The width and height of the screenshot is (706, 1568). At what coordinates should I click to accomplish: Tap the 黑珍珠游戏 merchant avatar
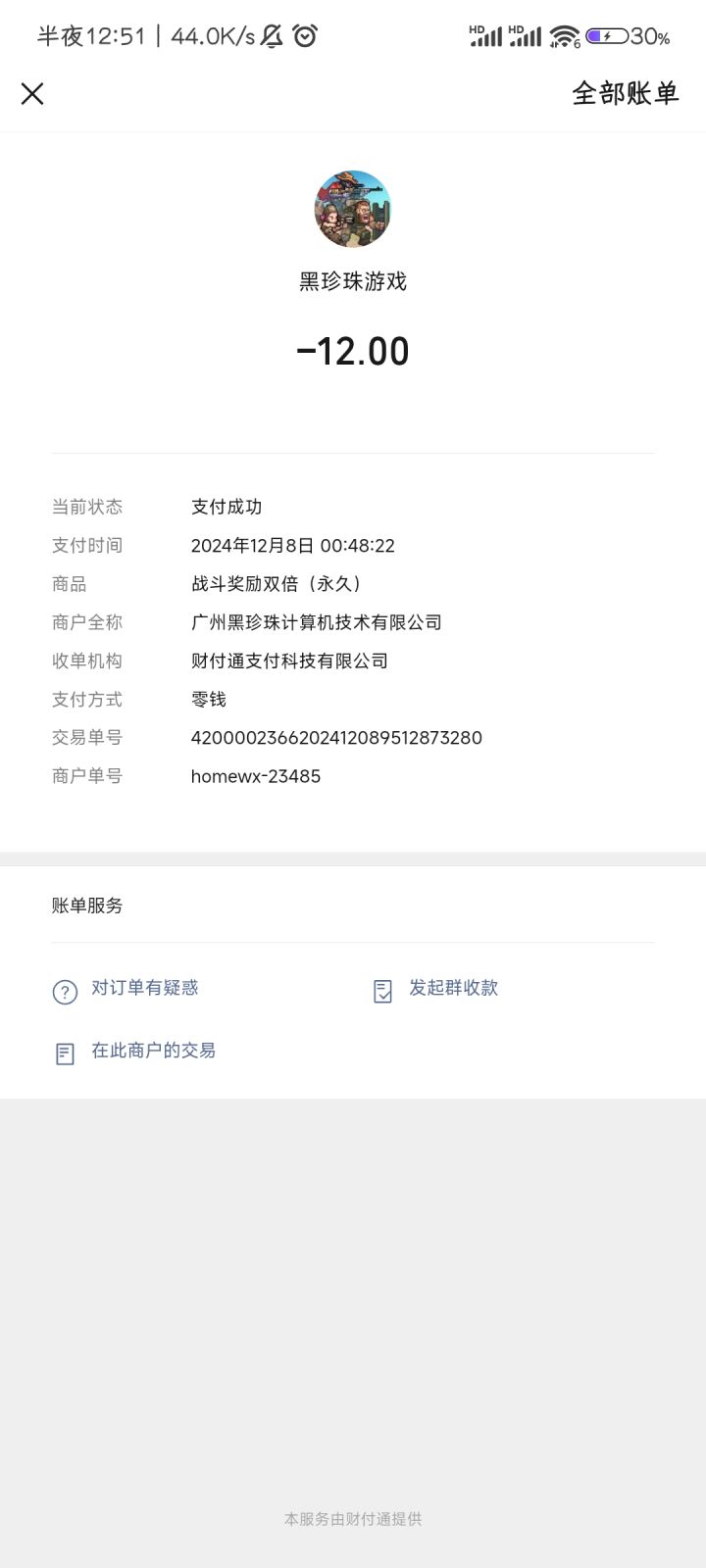click(x=353, y=209)
